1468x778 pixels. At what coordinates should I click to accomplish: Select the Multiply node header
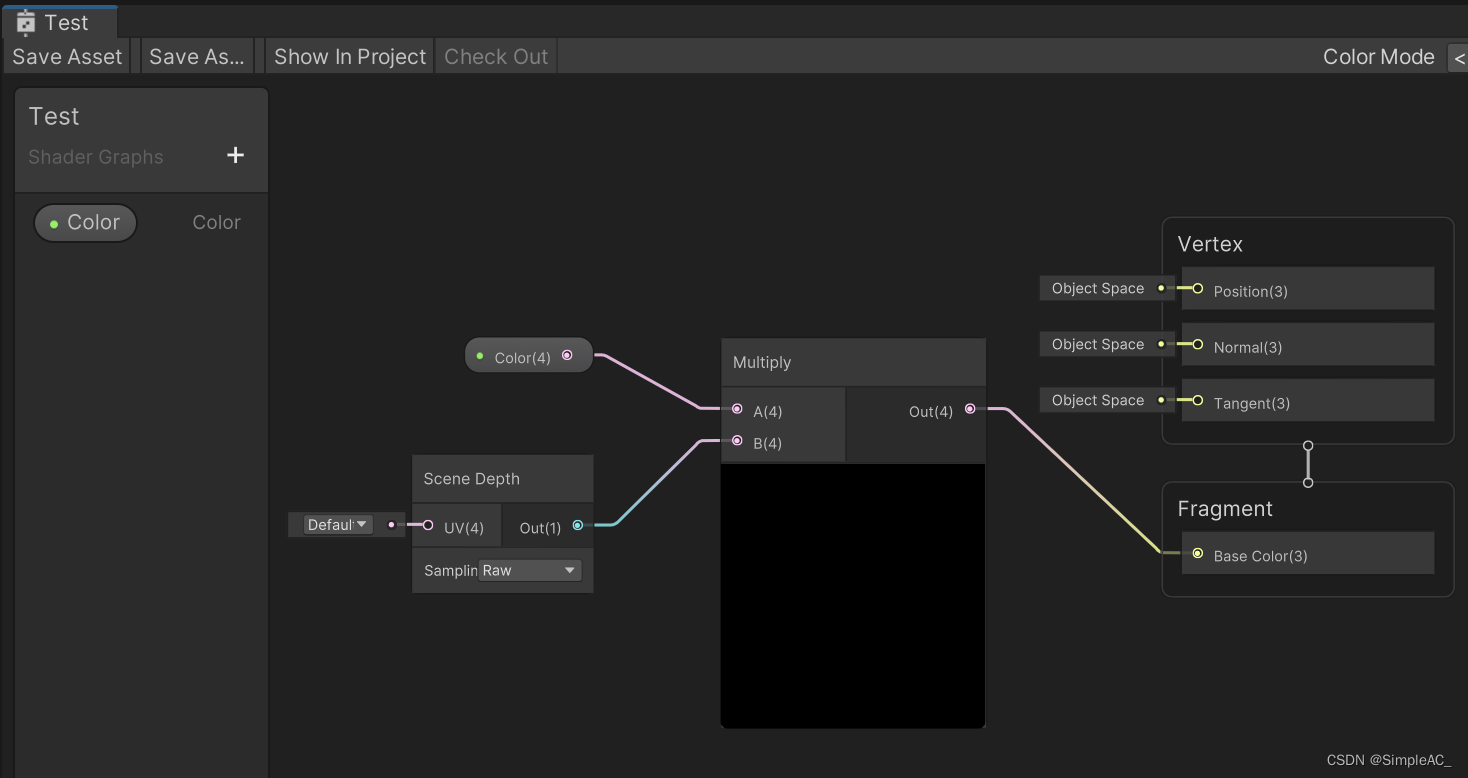[x=853, y=362]
